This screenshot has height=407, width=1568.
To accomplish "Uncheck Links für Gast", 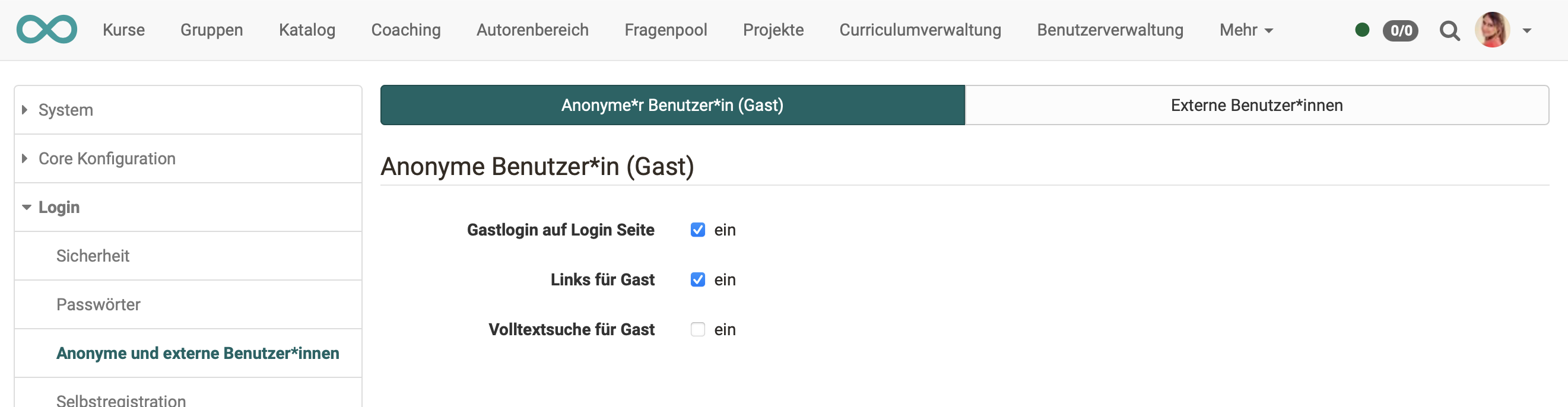I will point(697,279).
